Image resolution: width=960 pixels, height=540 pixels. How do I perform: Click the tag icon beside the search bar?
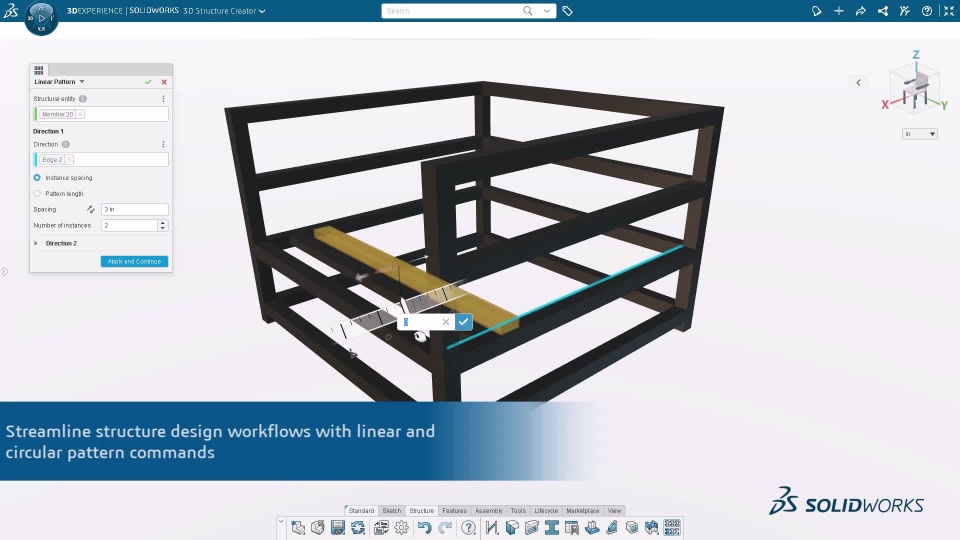568,11
